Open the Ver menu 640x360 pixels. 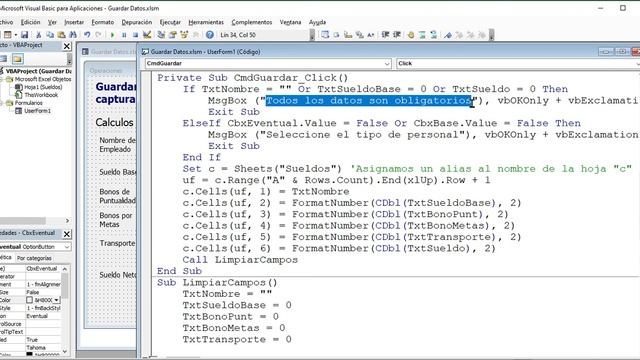[x=52, y=22]
